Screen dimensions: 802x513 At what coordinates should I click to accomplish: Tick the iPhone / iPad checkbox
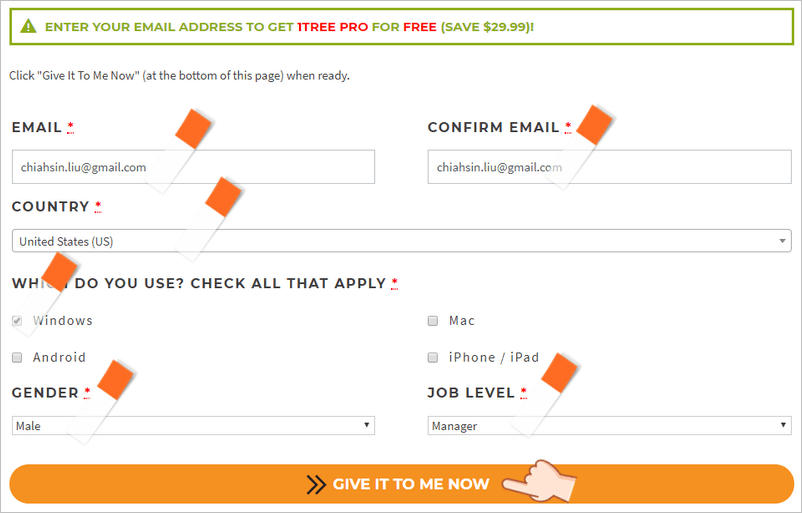(x=433, y=358)
